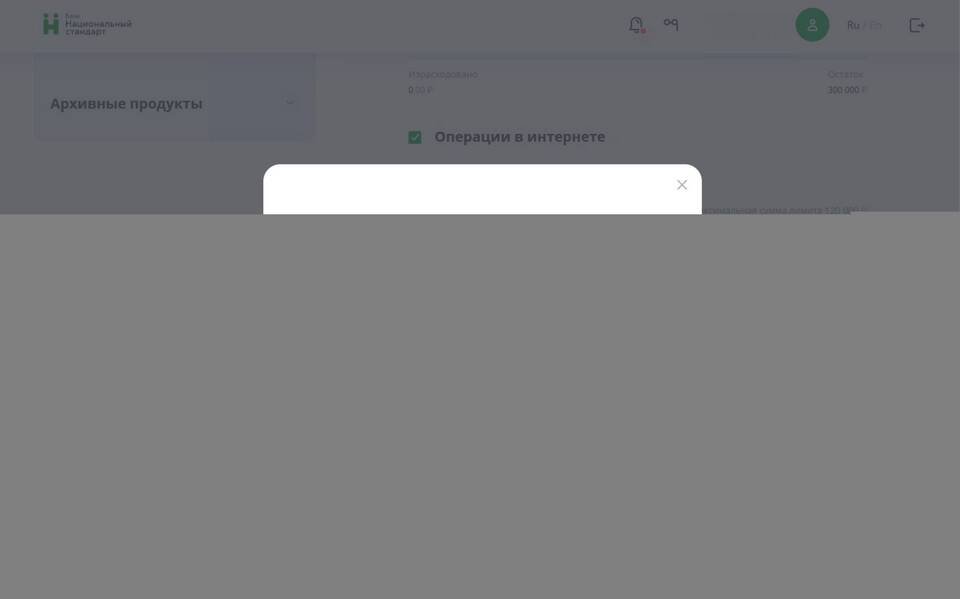Image resolution: width=960 pixels, height=599 pixels.
Task: Click the Национальный стандарт logo text
Action: click(98, 26)
